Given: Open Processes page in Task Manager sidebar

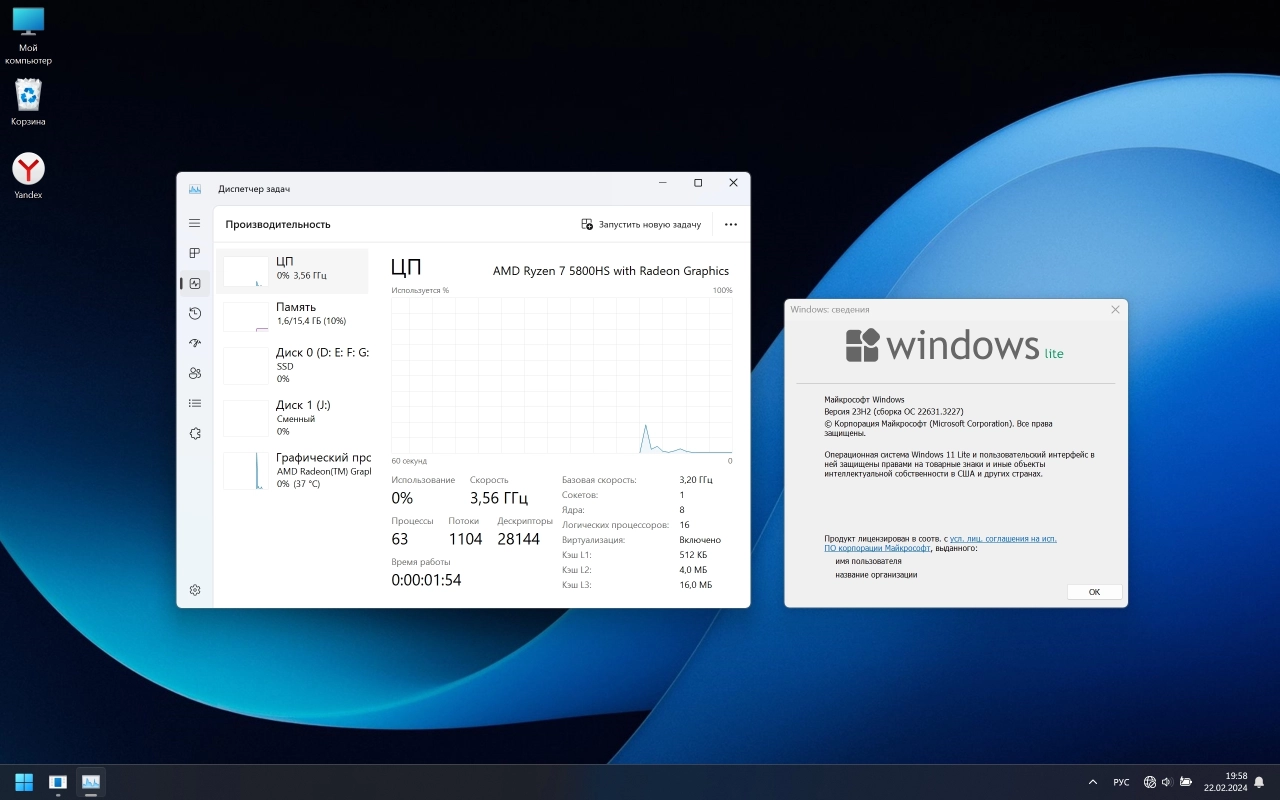Looking at the screenshot, I should 194,253.
